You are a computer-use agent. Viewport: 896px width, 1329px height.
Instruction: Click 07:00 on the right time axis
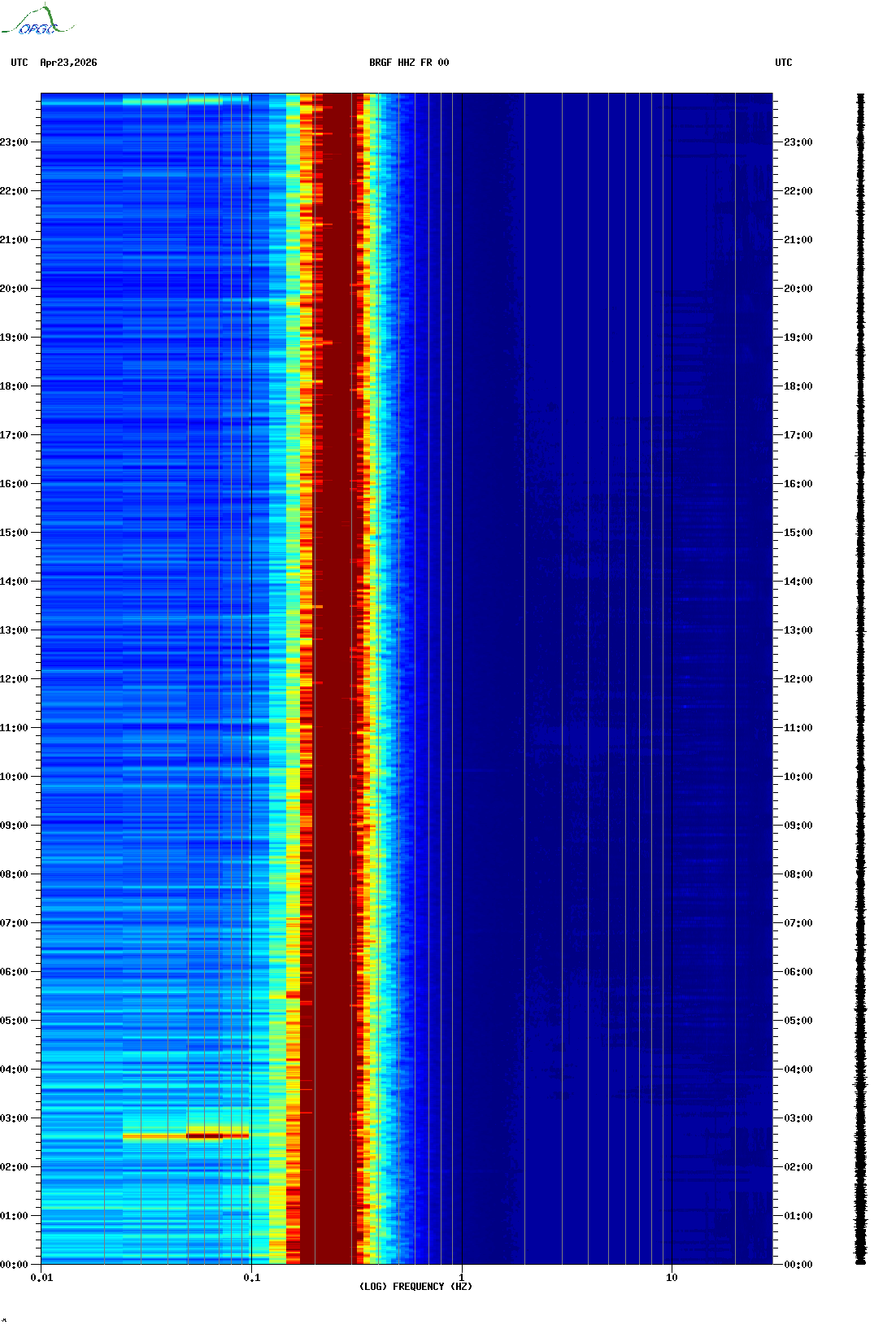pos(798,923)
